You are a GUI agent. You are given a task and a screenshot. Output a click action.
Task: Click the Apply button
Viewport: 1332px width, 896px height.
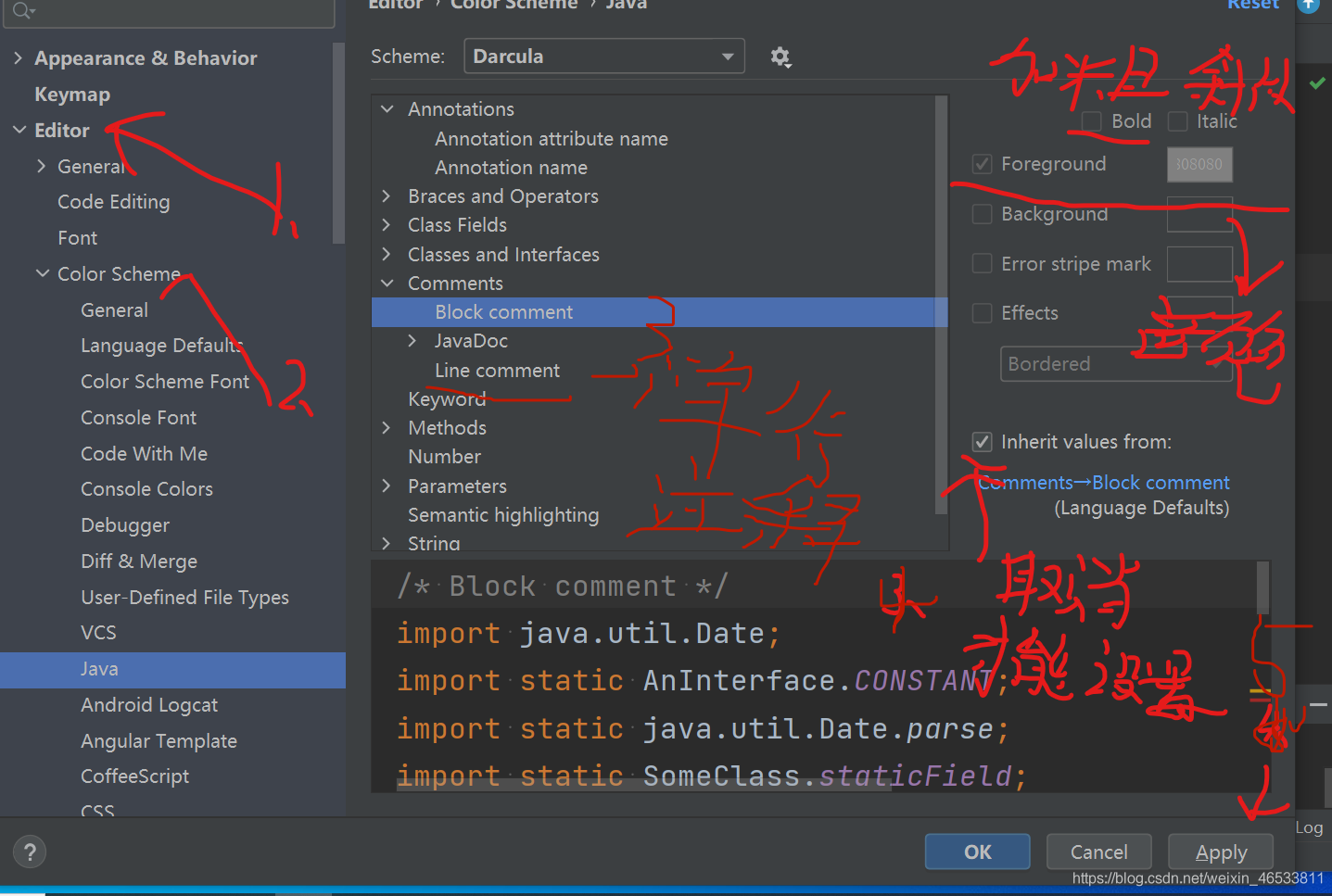[1221, 852]
